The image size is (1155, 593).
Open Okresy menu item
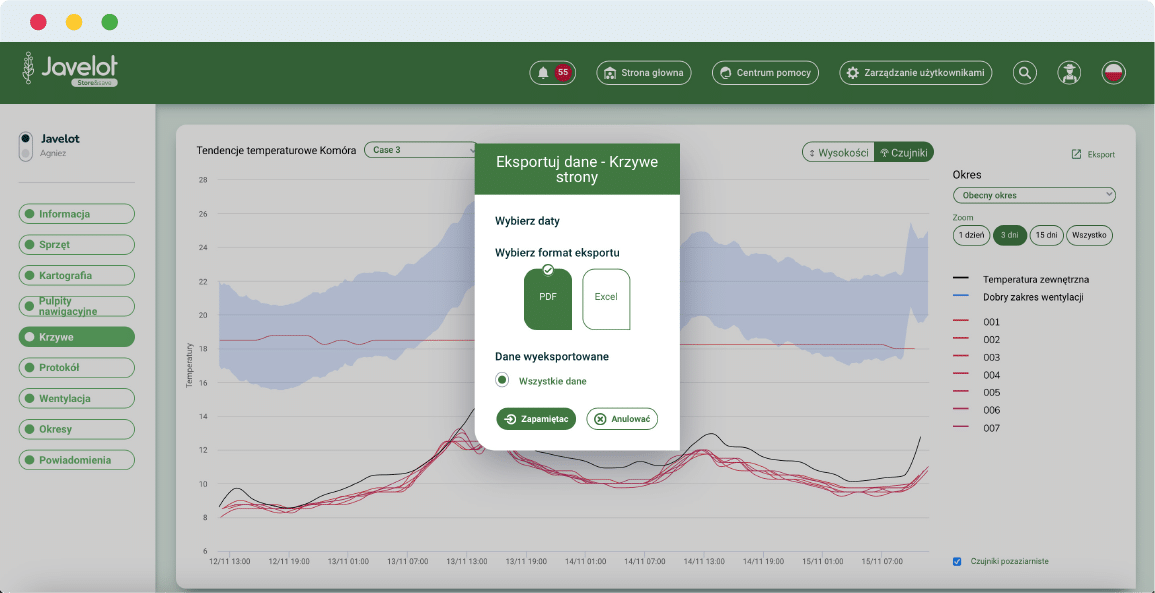point(77,429)
